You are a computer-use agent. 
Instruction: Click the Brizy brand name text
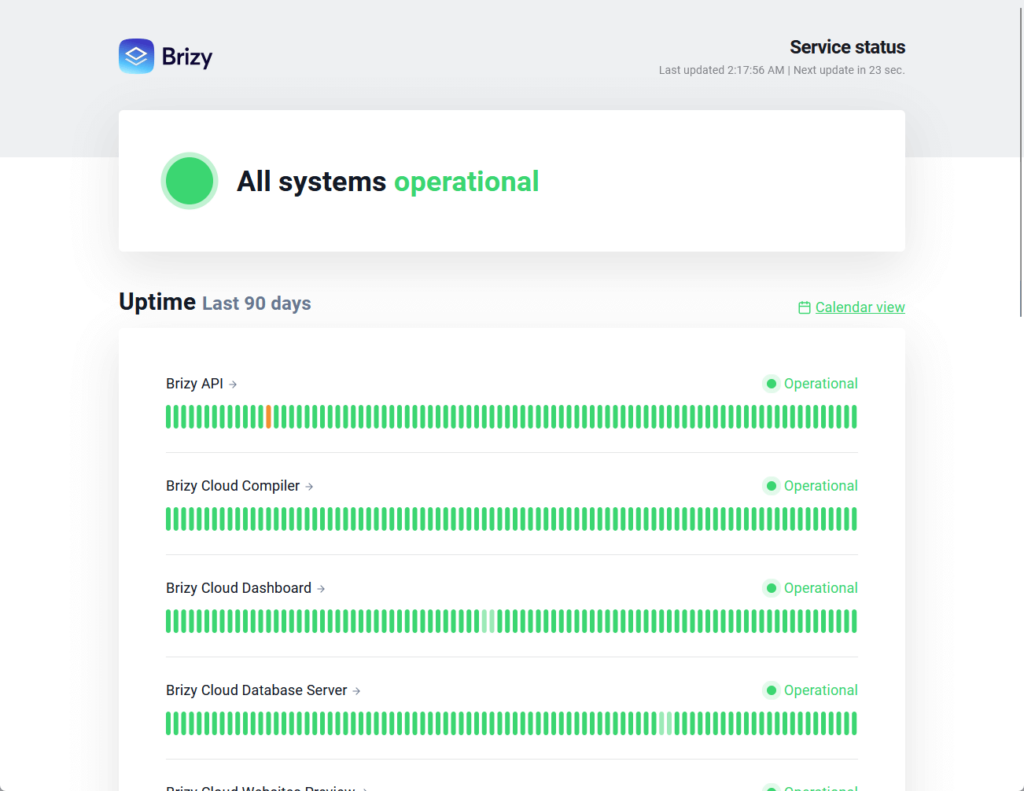pos(187,57)
